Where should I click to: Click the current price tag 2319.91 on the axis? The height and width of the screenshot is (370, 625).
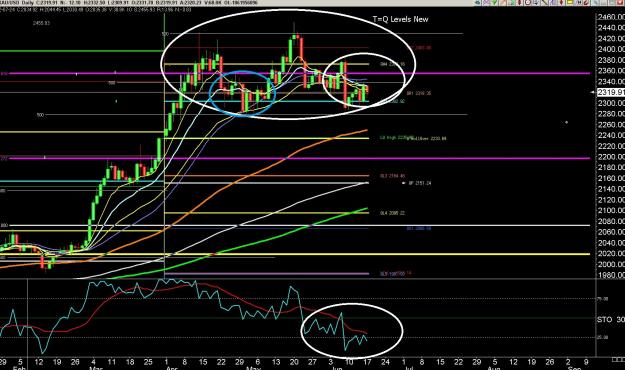point(611,92)
